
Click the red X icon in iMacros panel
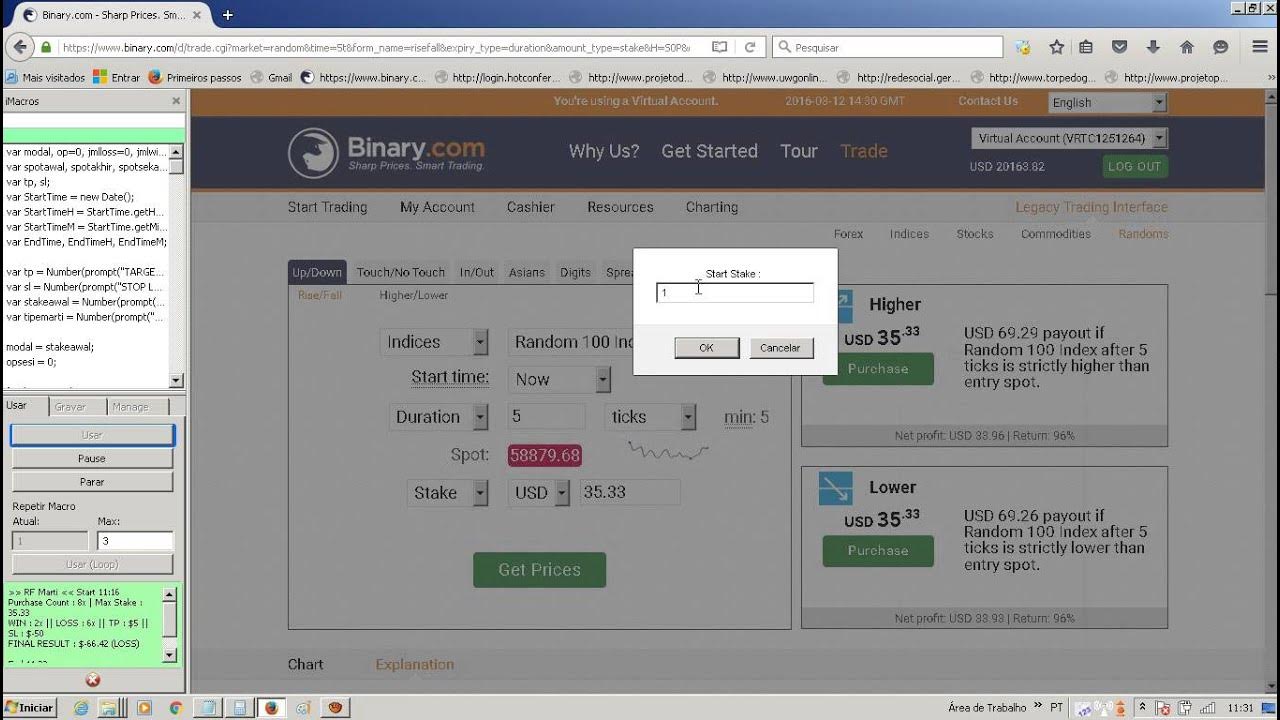click(x=92, y=680)
